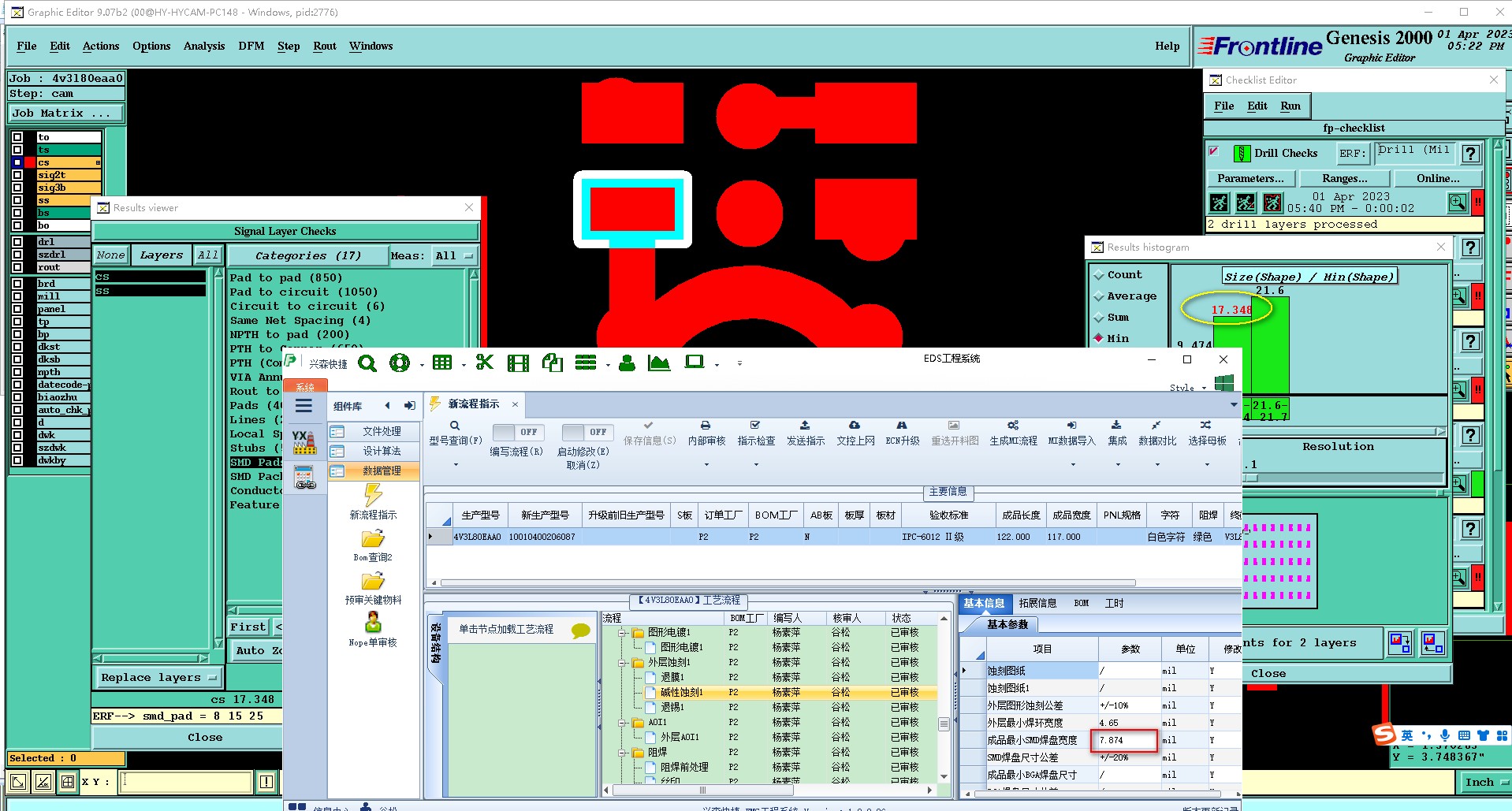
Task: Click All button beside Layers
Action: click(x=208, y=255)
